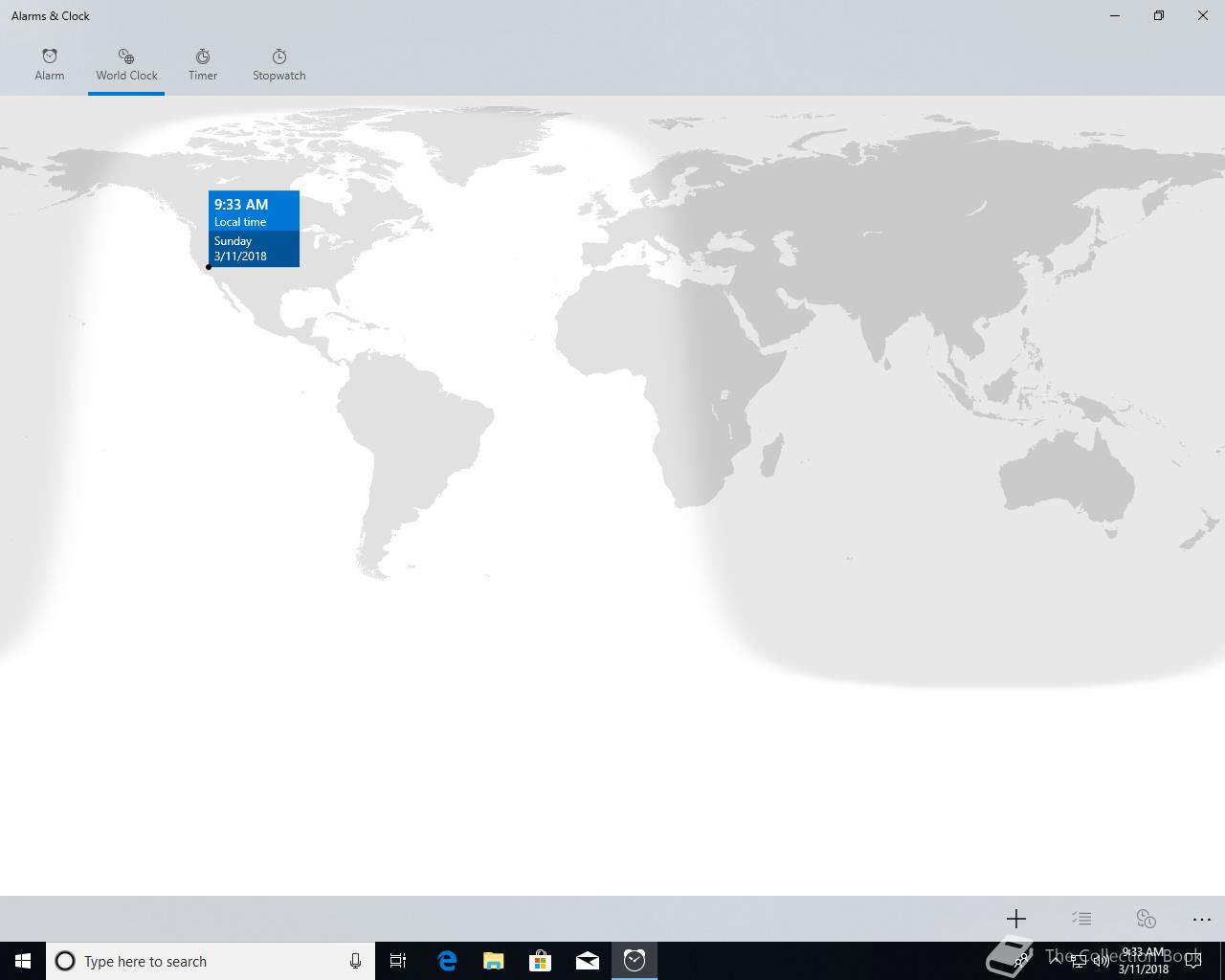Screen dimensions: 1225x980
Task: Select the World Clock tab
Action: coord(126,65)
